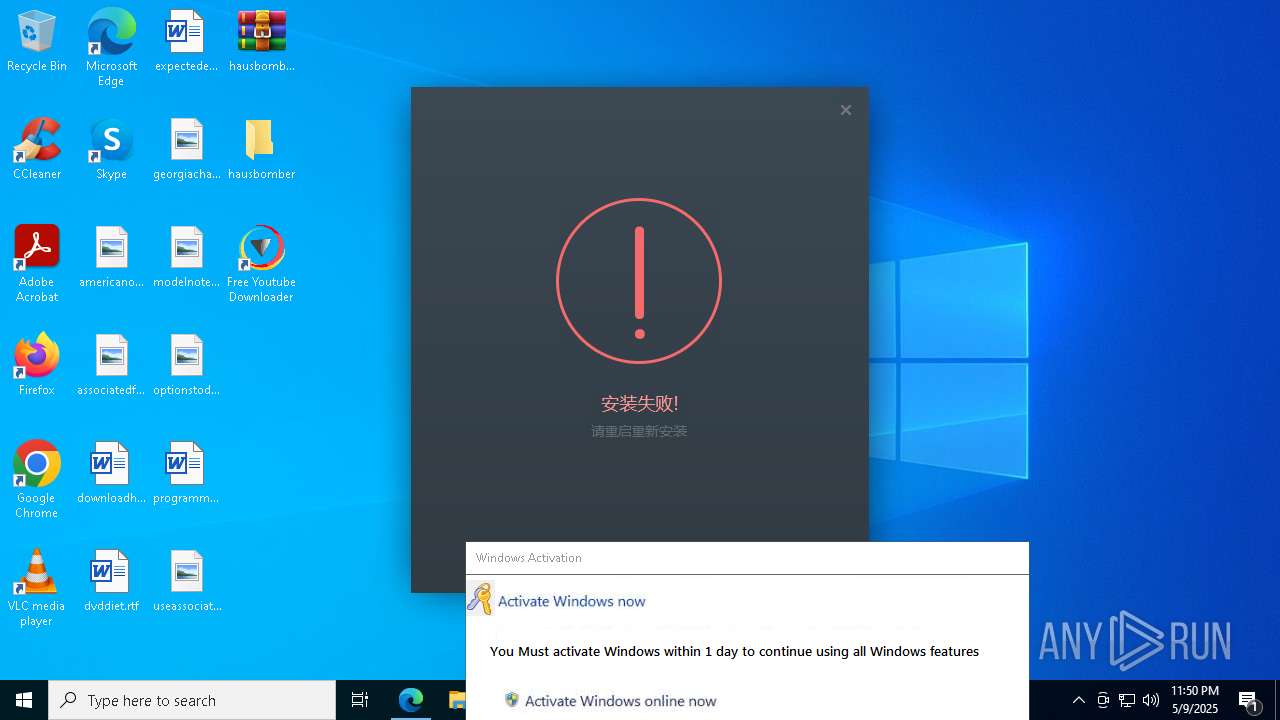Click the network tray icon
Screen dimensions: 1280x720
coord(1127,700)
